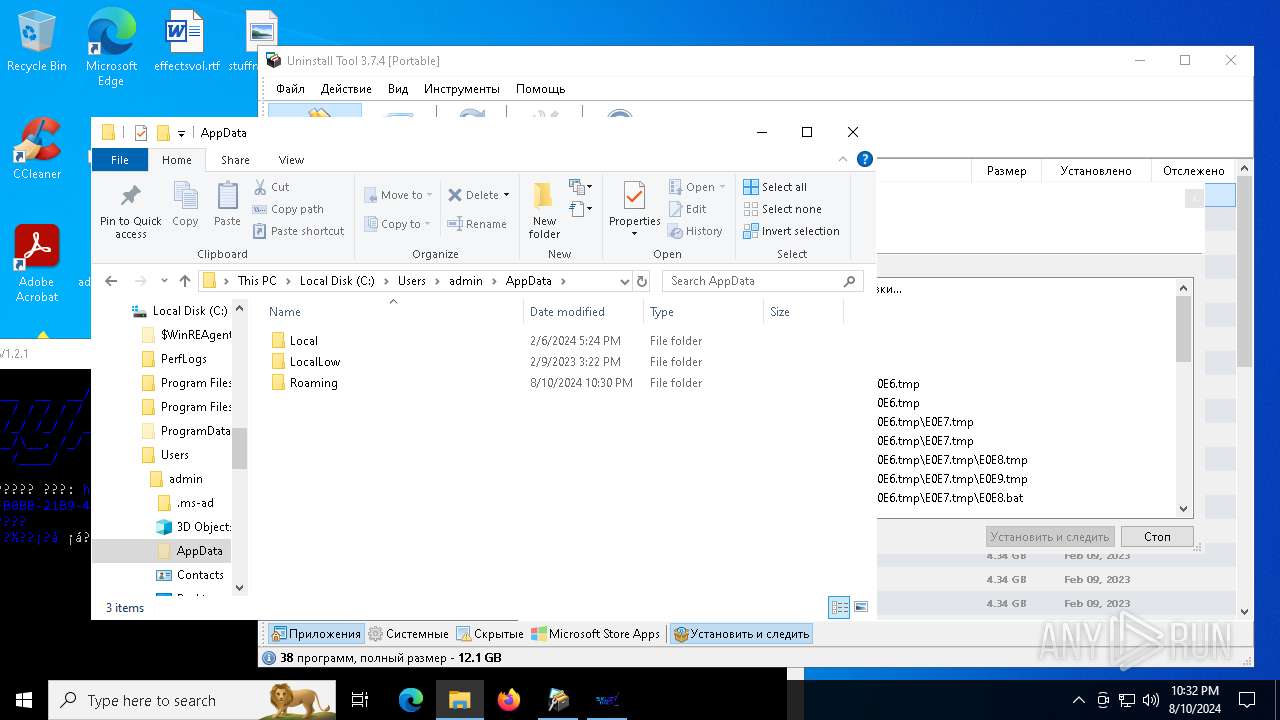Click the Стоп button
This screenshot has height=720, width=1280.
[1157, 537]
